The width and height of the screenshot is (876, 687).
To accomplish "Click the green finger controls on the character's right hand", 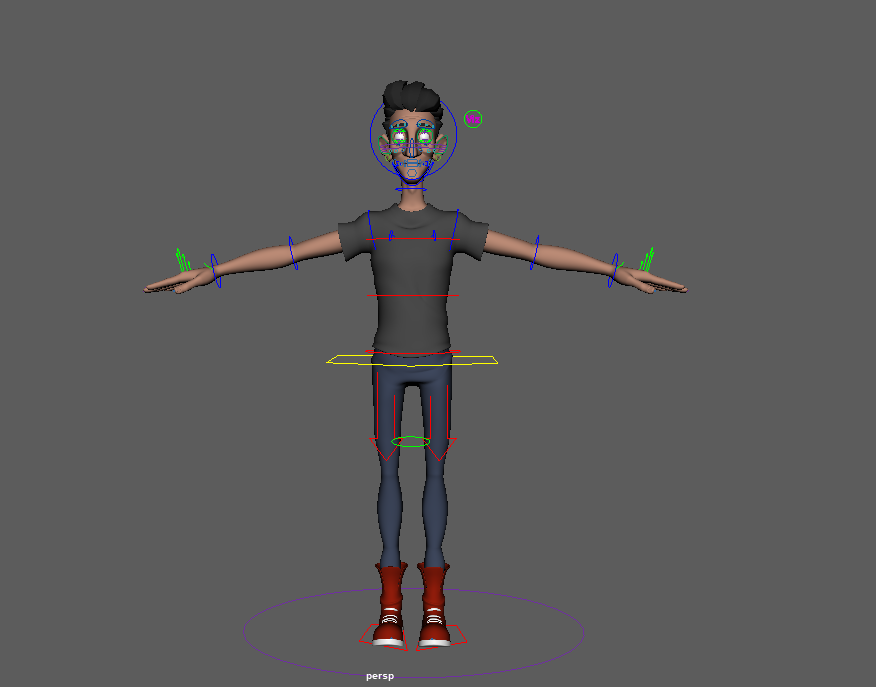I will 182,259.
